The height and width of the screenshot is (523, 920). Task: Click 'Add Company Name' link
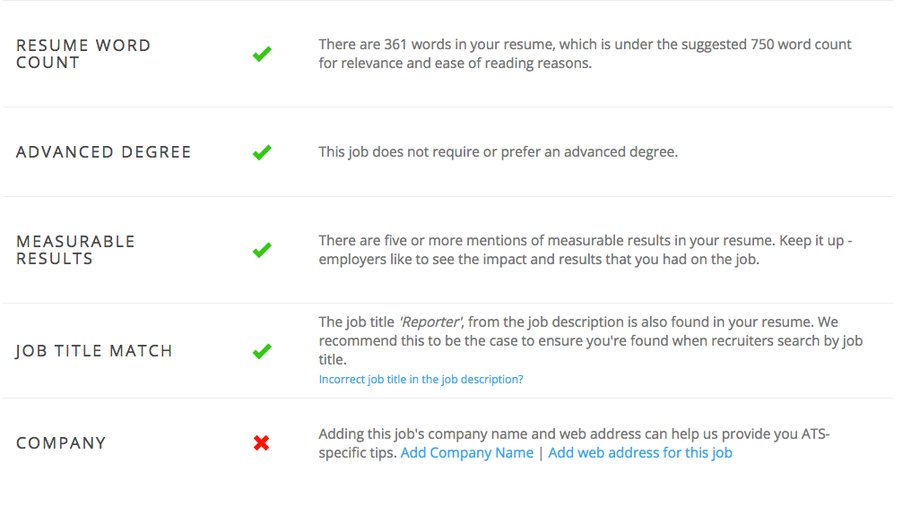coord(466,453)
